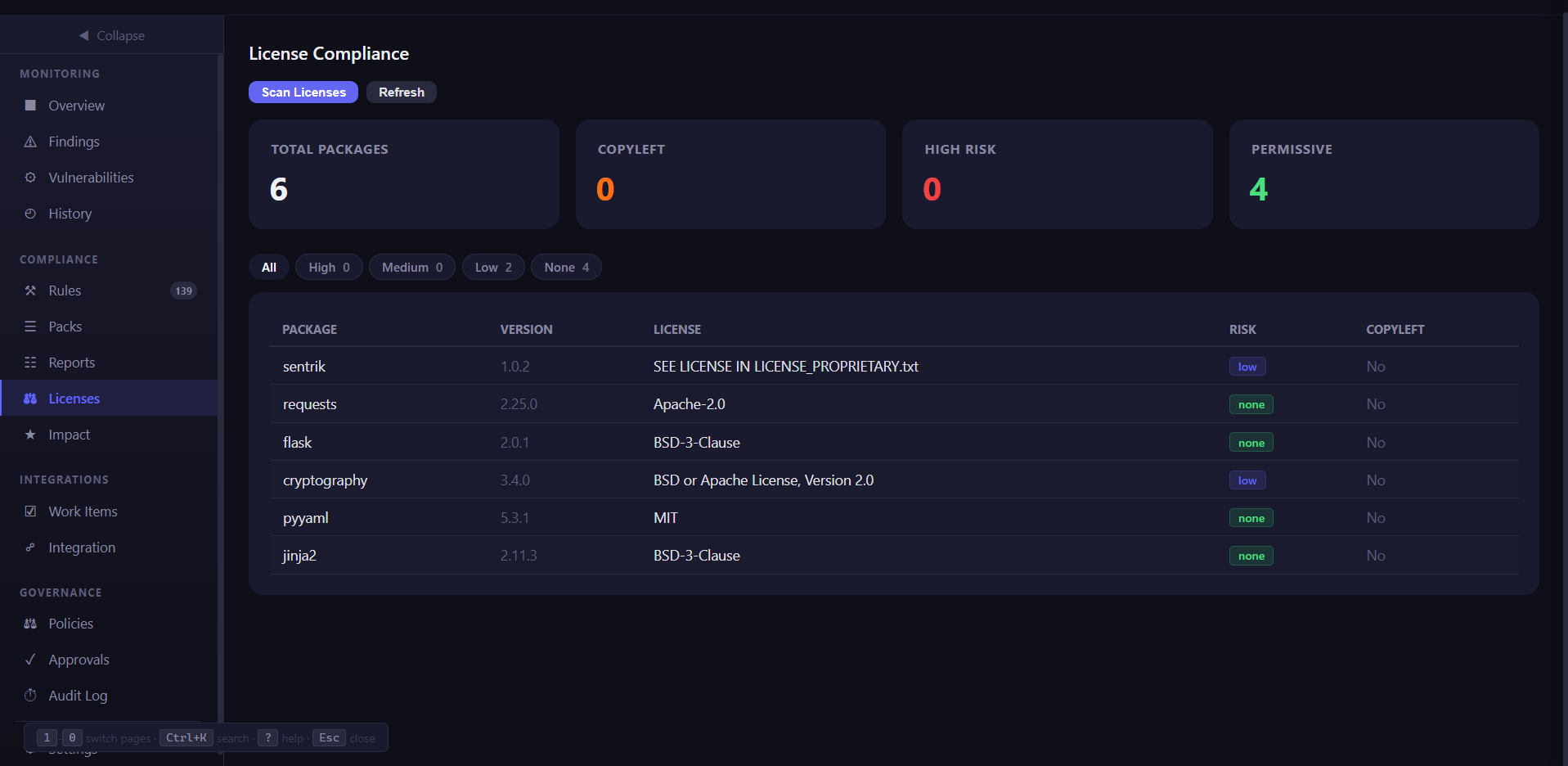The height and width of the screenshot is (766, 1568).
Task: Select the Licenses sidebar item
Action: [x=109, y=399]
